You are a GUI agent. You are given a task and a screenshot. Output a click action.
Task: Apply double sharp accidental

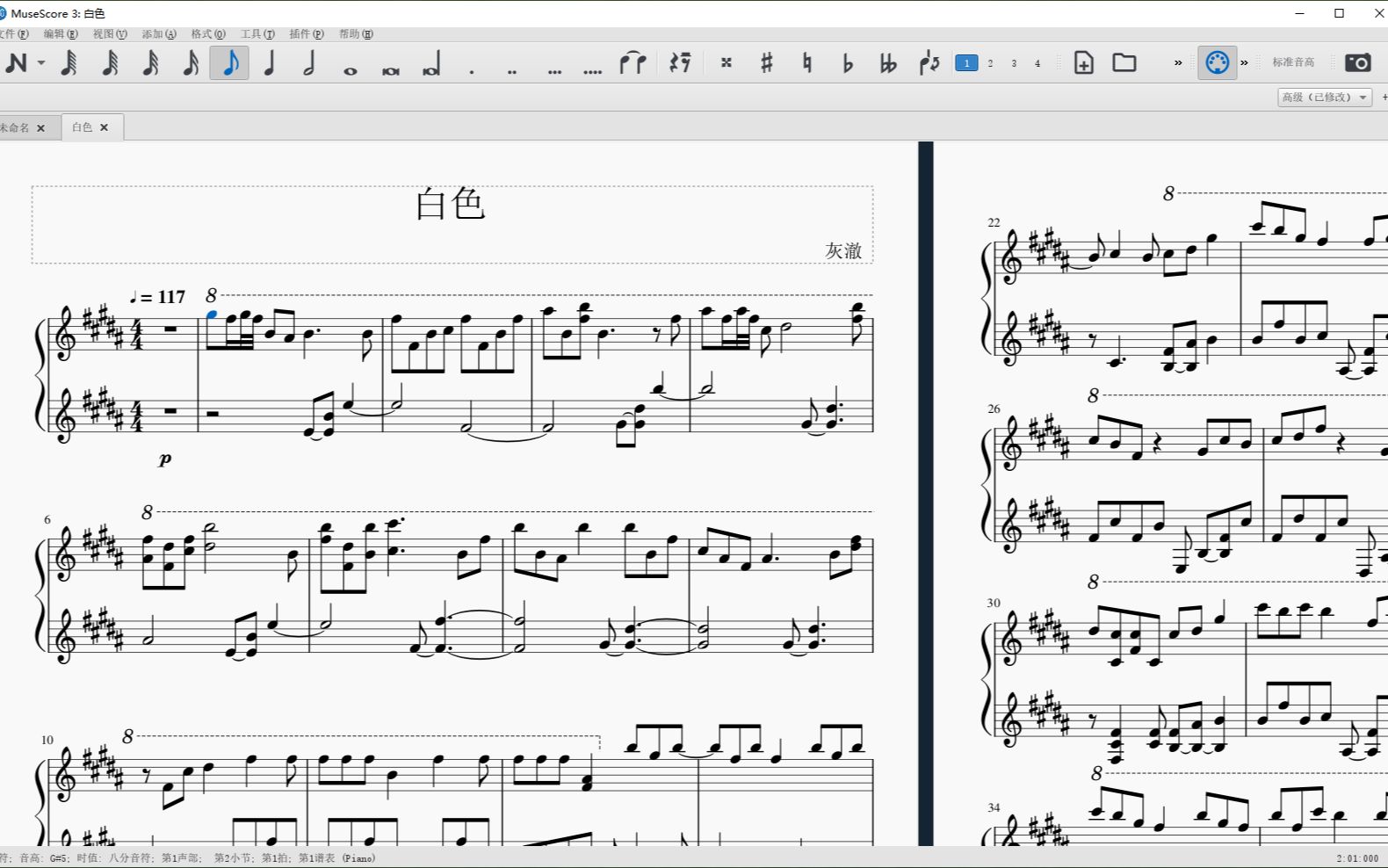click(727, 63)
